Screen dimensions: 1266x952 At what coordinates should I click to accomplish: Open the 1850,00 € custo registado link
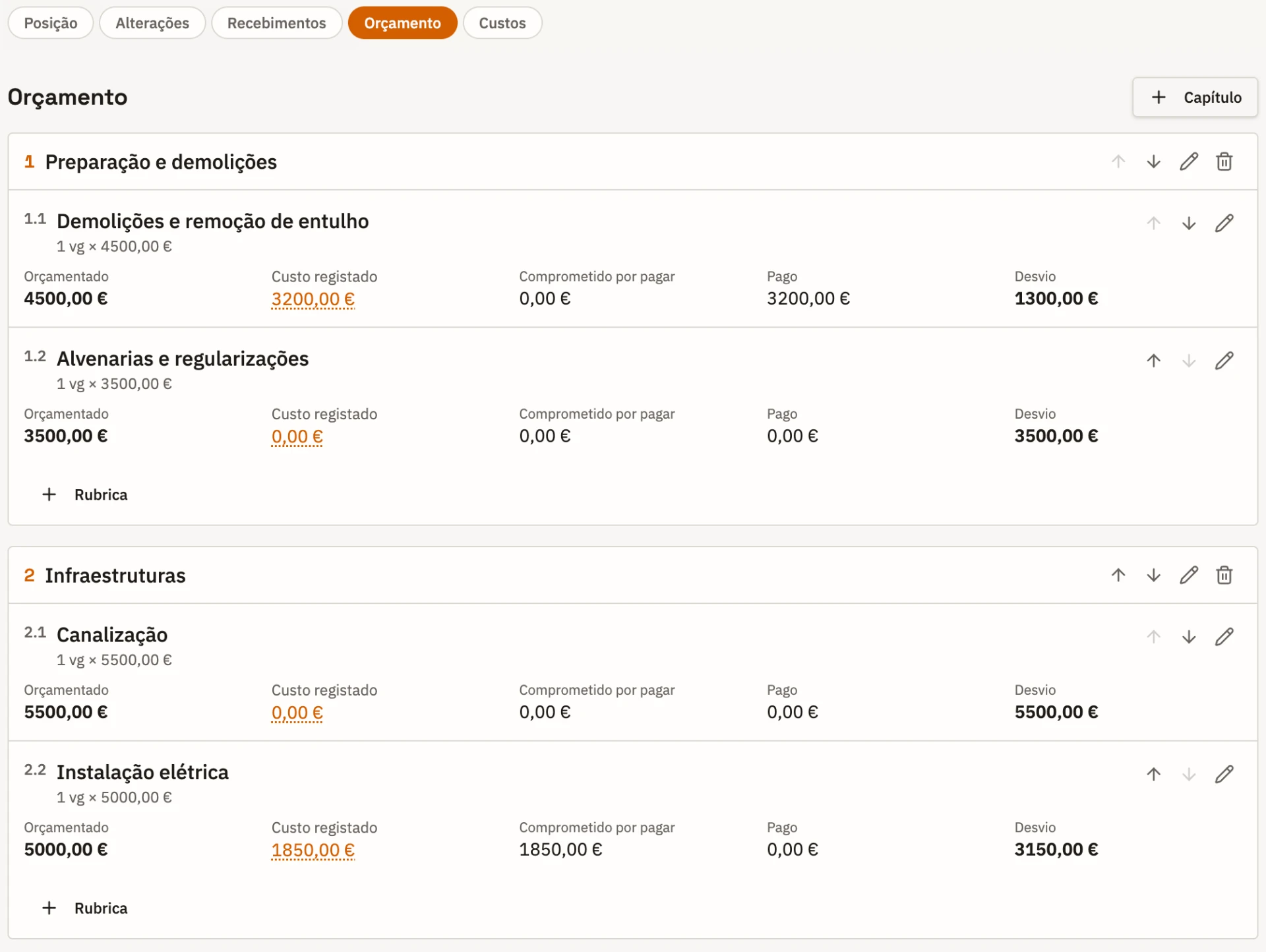click(313, 850)
